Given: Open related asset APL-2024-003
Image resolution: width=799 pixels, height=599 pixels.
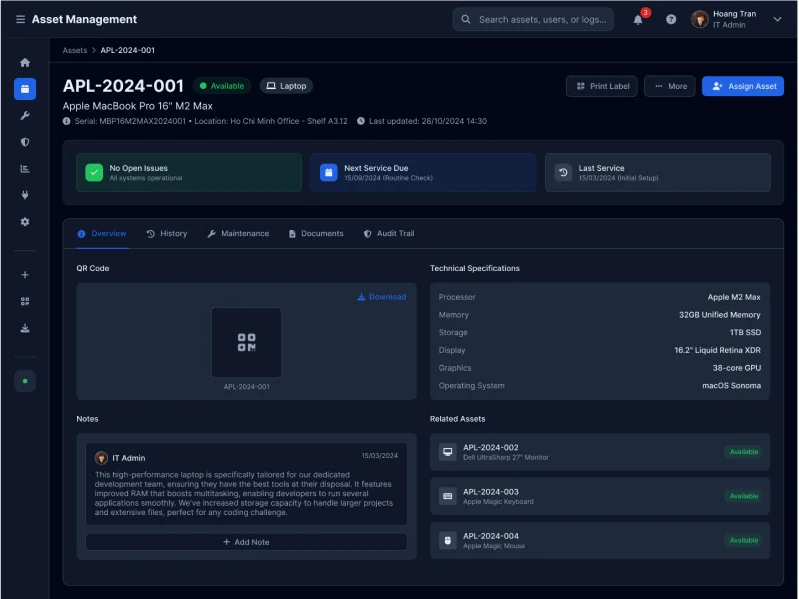Looking at the screenshot, I should pos(600,496).
